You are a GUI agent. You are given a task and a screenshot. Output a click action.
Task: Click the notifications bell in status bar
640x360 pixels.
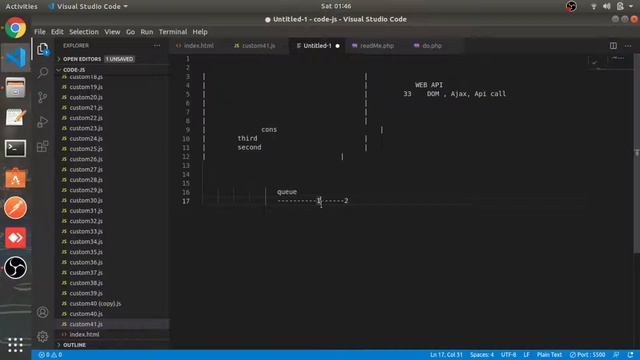[x=631, y=355]
